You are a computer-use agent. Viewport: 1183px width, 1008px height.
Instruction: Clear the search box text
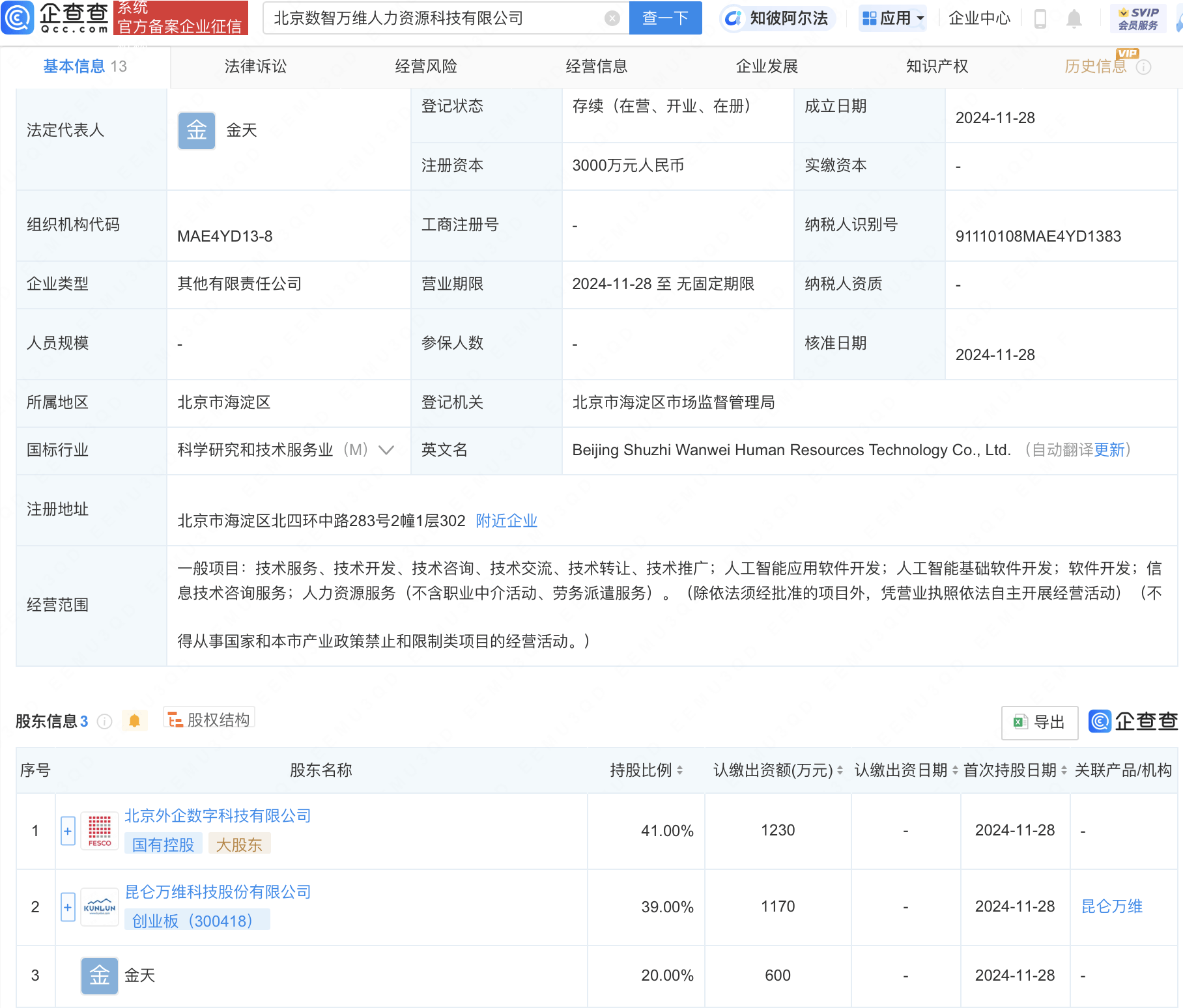[612, 18]
